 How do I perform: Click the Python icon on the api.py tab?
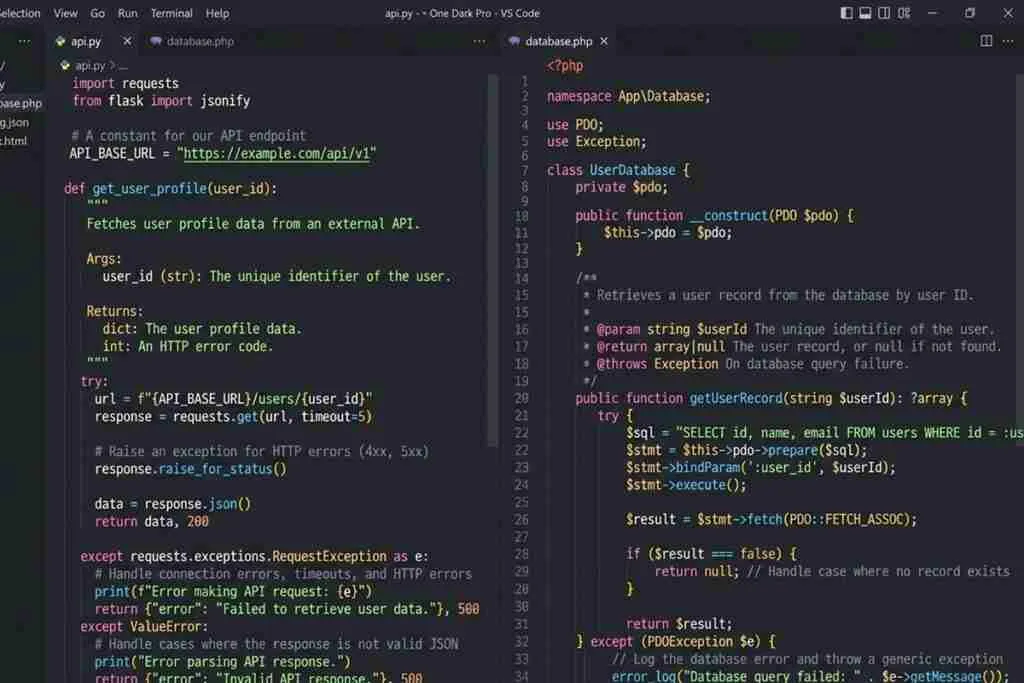pyautogui.click(x=61, y=41)
